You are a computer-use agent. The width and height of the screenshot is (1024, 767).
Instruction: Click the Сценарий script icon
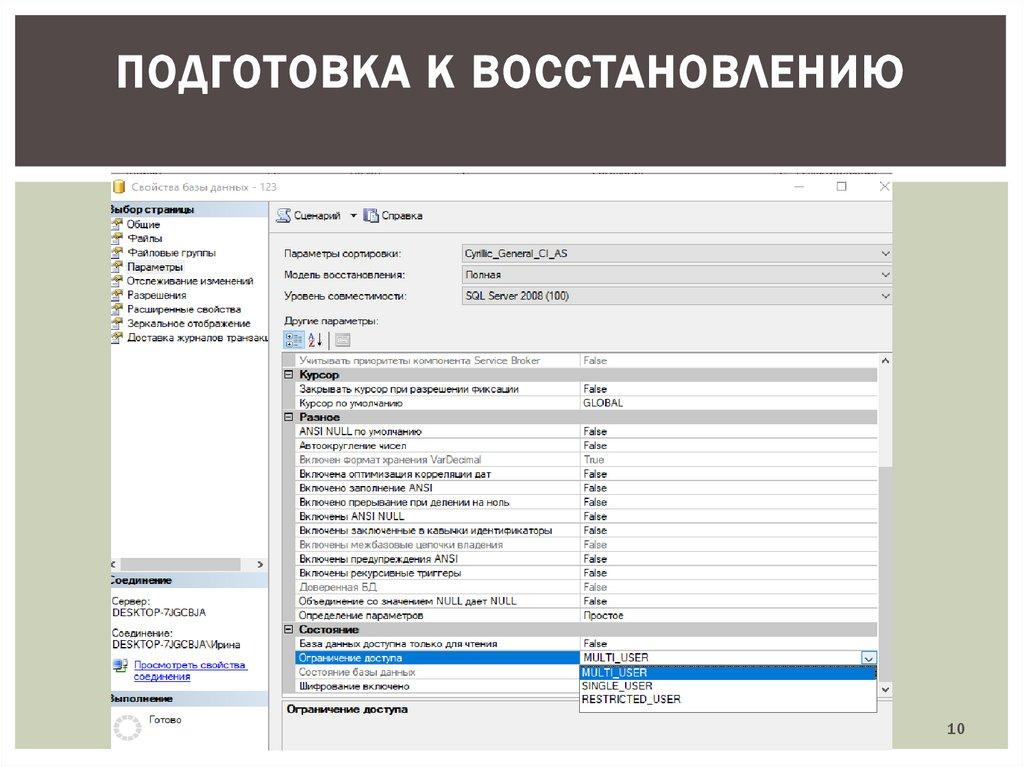[x=284, y=215]
